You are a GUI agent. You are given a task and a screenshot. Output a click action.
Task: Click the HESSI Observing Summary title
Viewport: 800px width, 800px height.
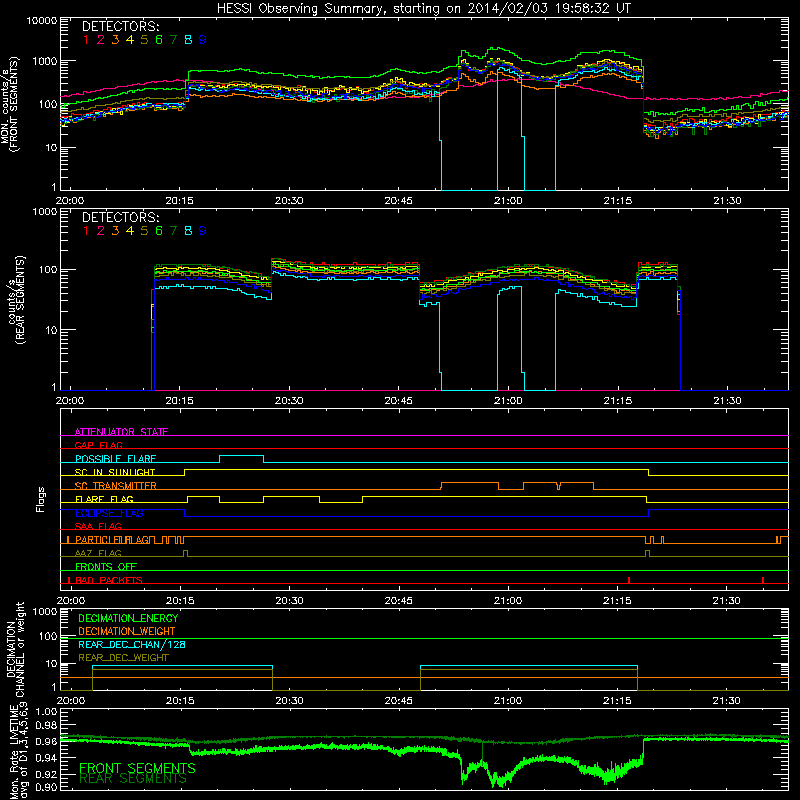click(424, 9)
